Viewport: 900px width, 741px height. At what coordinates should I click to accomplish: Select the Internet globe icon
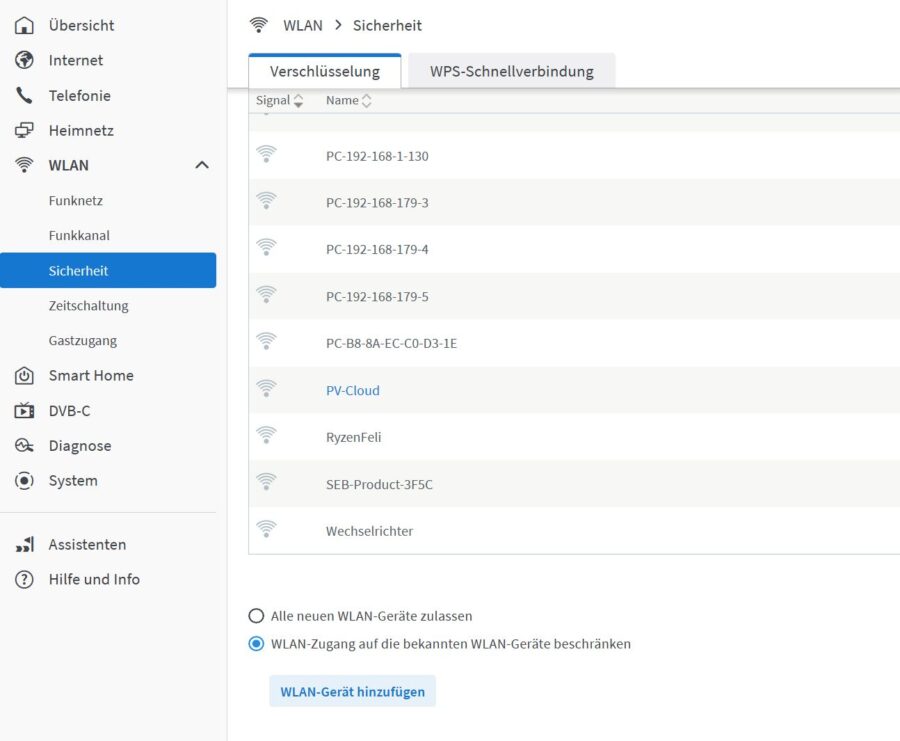tap(24, 60)
